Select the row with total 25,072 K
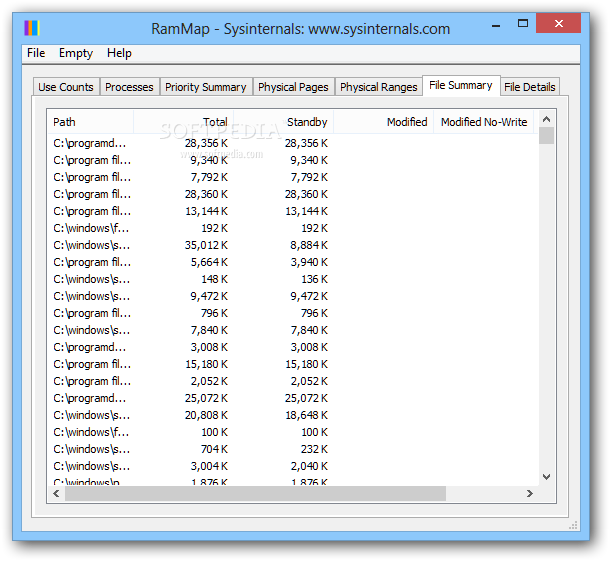Image resolution: width=610 pixels, height=561 pixels. (293, 398)
